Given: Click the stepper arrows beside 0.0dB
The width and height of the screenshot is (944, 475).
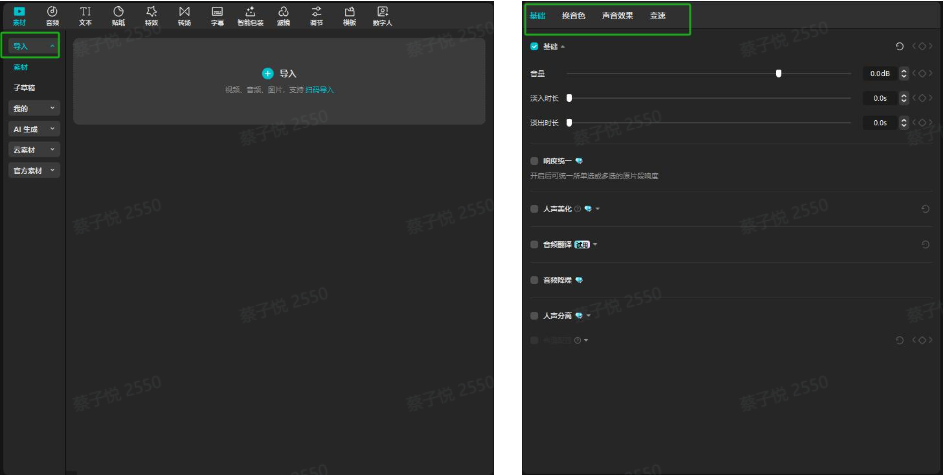Looking at the screenshot, I should pyautogui.click(x=903, y=73).
